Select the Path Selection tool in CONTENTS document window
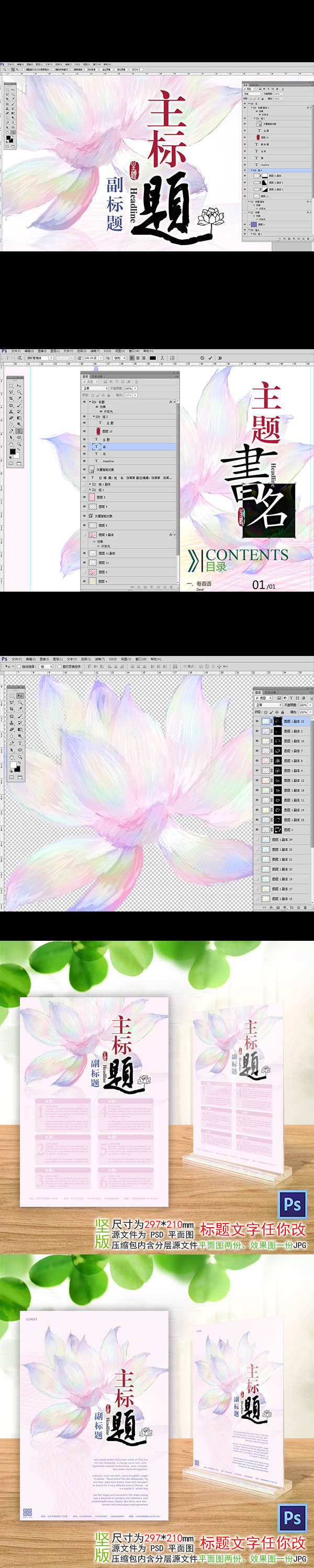Screen dimensions: 314x1568 pyautogui.click(x=11, y=437)
